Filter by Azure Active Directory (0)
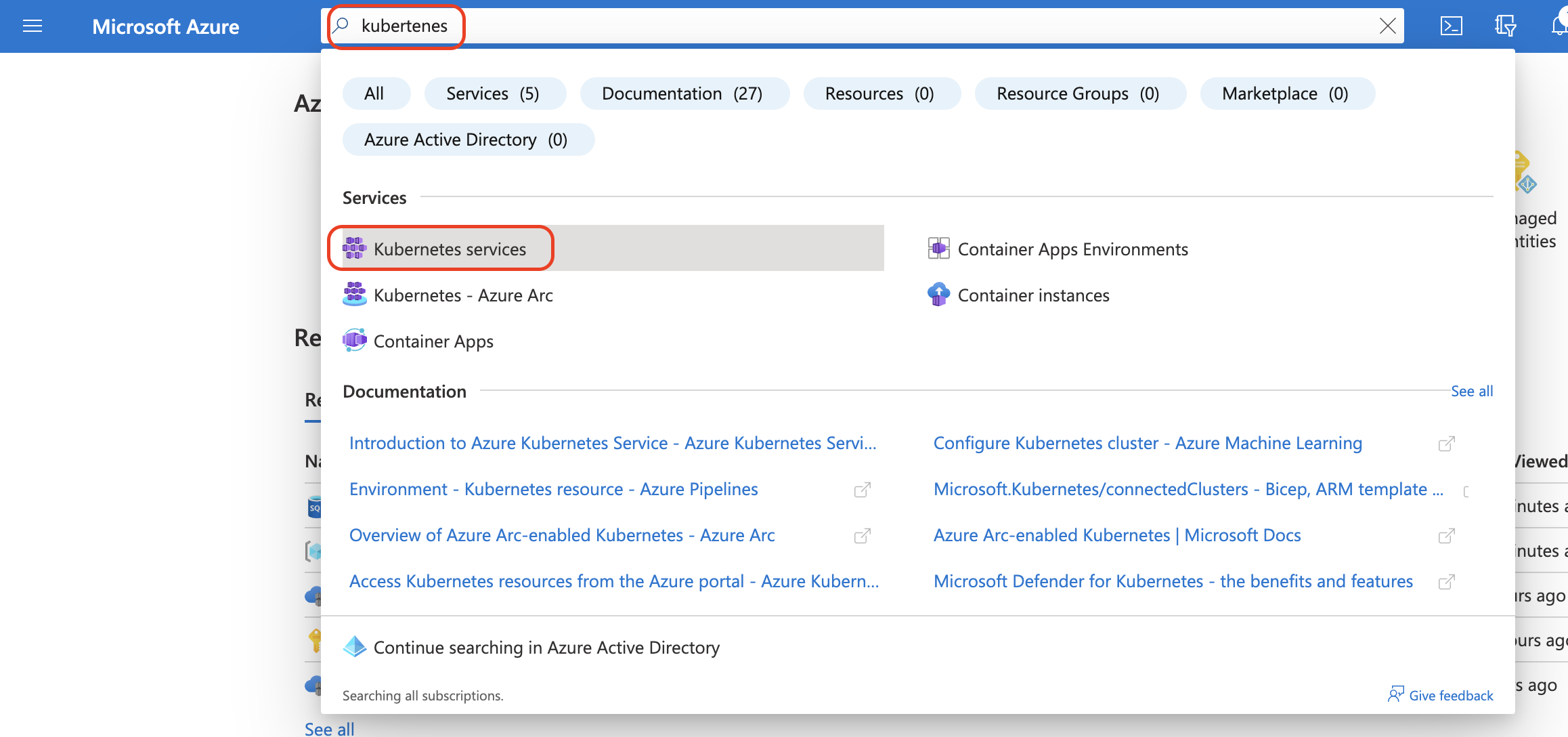The height and width of the screenshot is (737, 1568). pyautogui.click(x=466, y=140)
